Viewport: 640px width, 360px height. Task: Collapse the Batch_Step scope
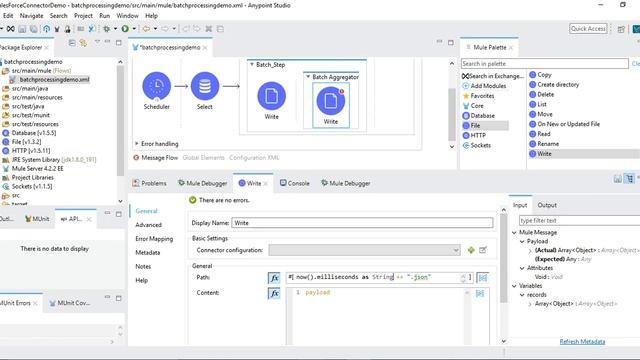tap(252, 64)
